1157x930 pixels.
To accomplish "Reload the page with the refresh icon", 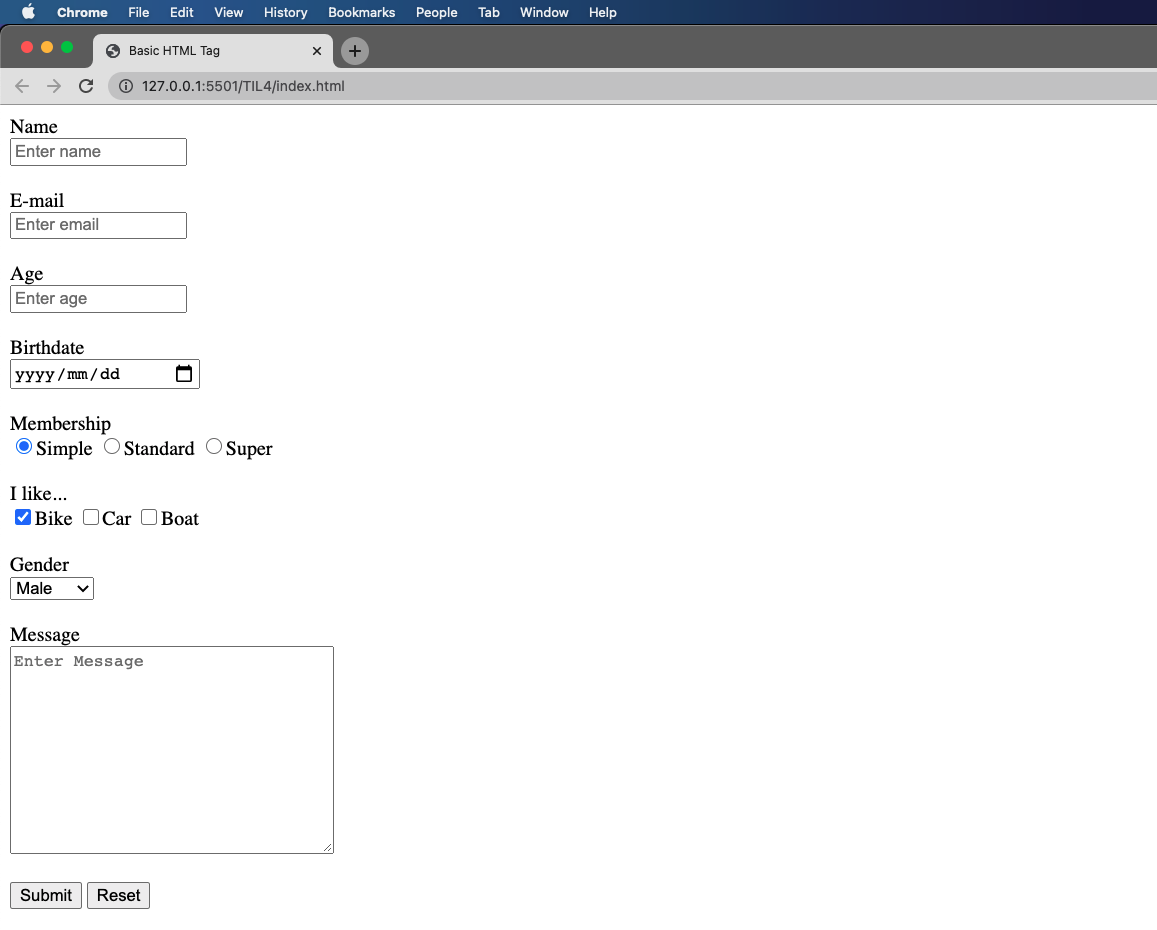I will coord(86,86).
